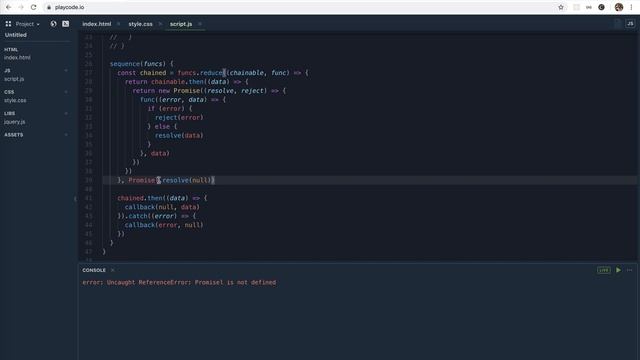Click on the funcs.reduce call
The image size is (640, 360).
[x=200, y=73]
